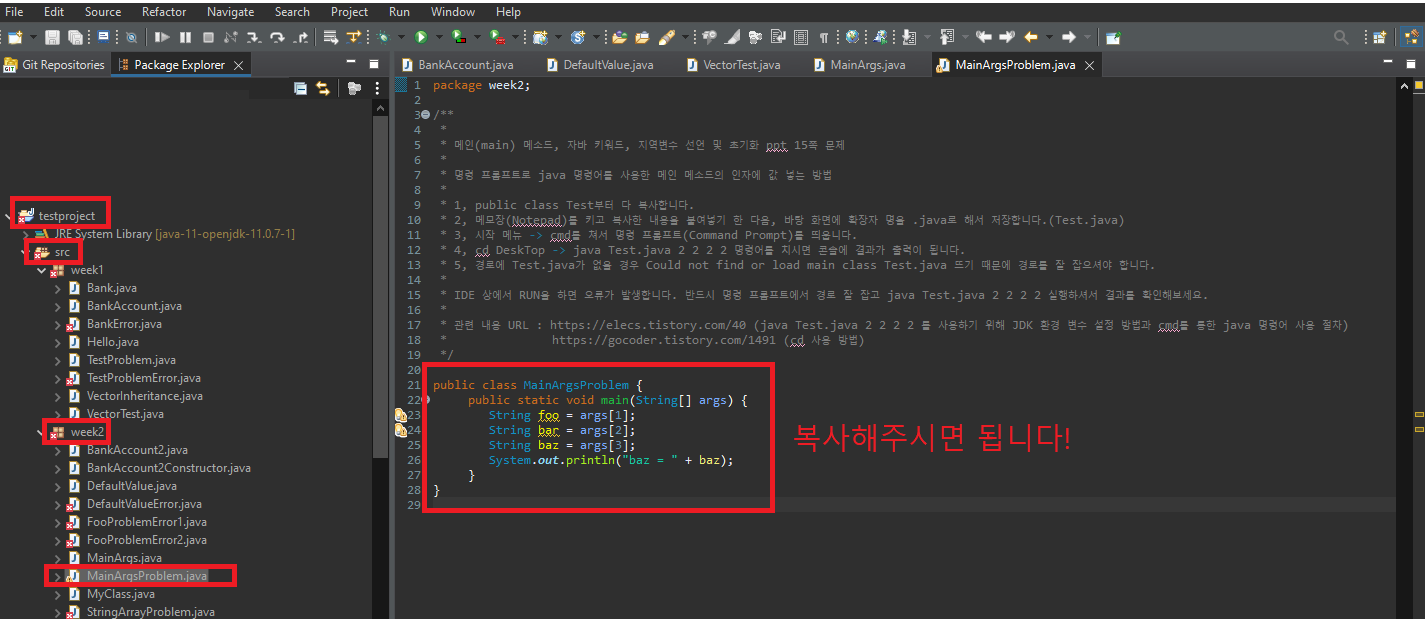Image resolution: width=1425 pixels, height=619 pixels.
Task: Click the Suspend debug icon
Action: coord(185,37)
